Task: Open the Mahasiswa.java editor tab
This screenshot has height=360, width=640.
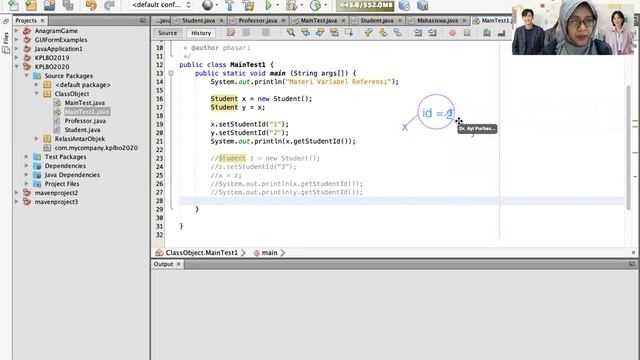Action: click(437, 20)
